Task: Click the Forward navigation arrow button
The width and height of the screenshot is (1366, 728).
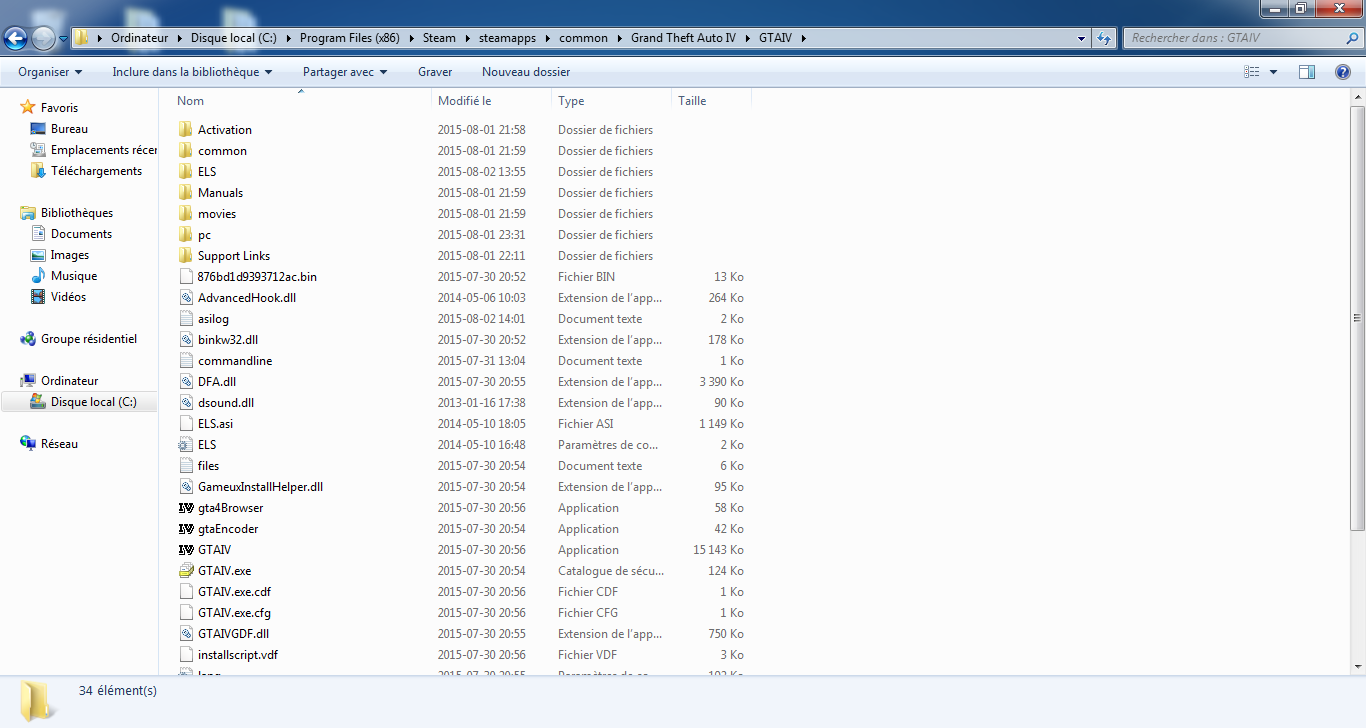Action: click(x=44, y=38)
